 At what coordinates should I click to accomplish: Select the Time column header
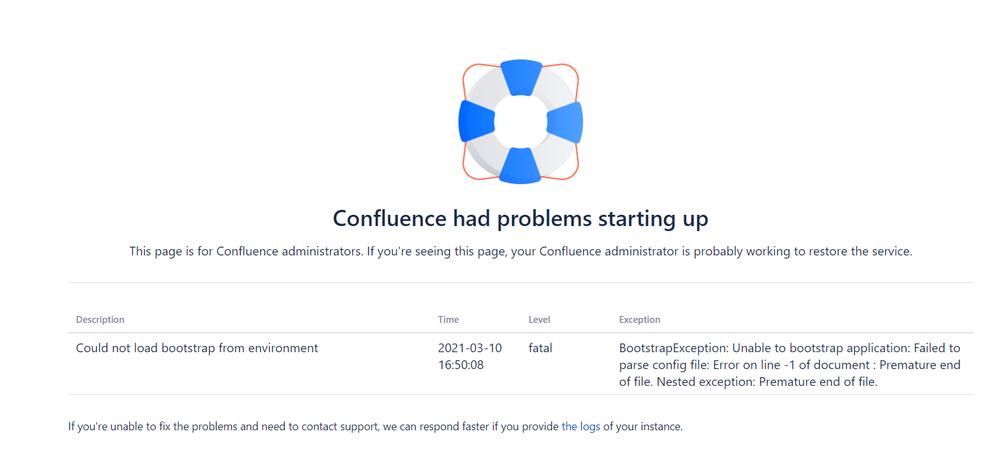(448, 320)
